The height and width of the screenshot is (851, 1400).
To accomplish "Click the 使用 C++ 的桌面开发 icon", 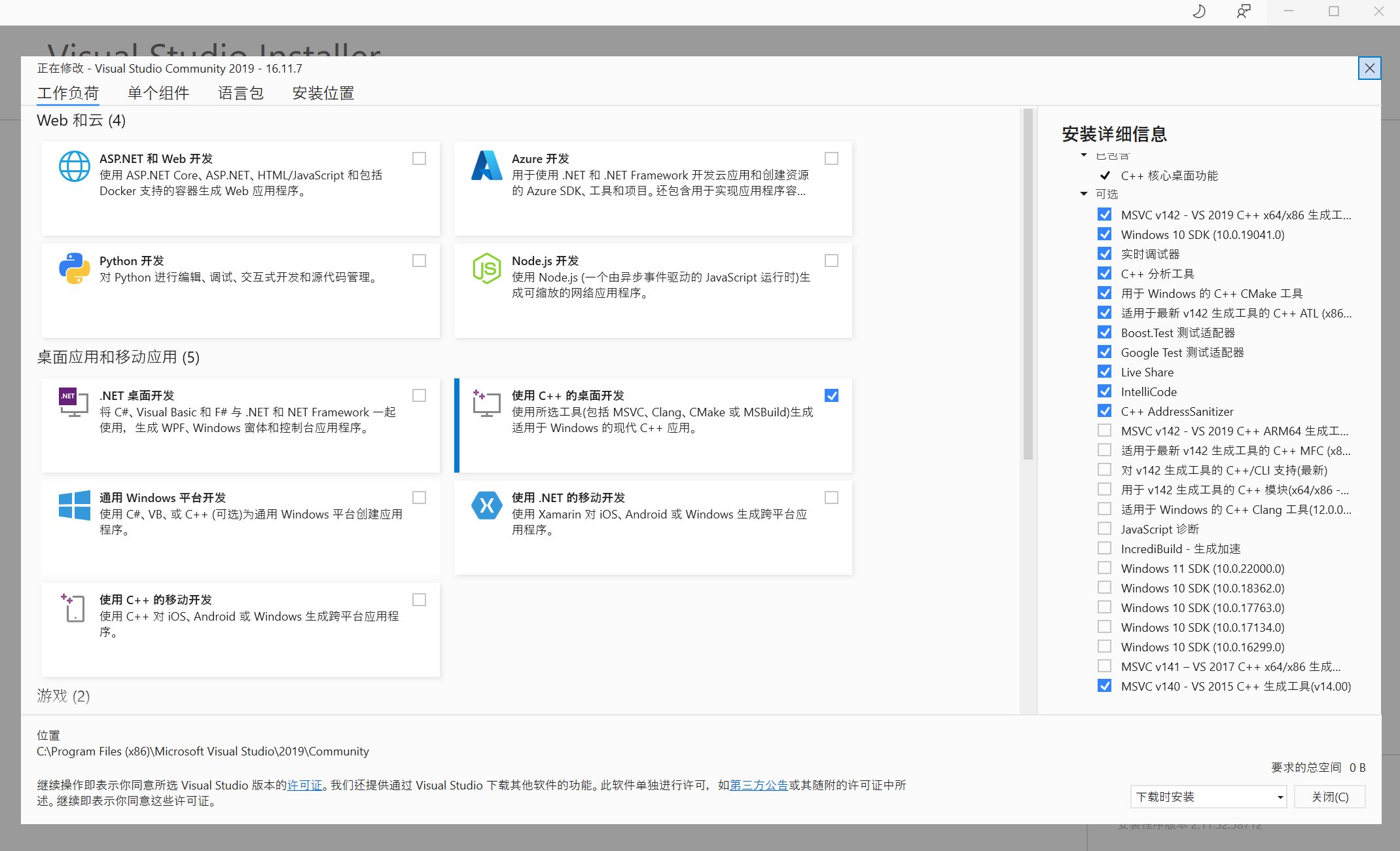I will 486,402.
